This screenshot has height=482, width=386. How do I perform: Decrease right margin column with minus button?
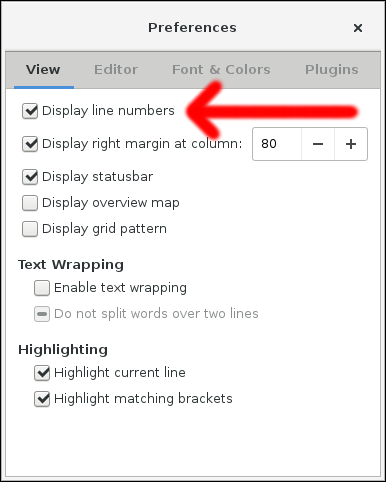(318, 144)
